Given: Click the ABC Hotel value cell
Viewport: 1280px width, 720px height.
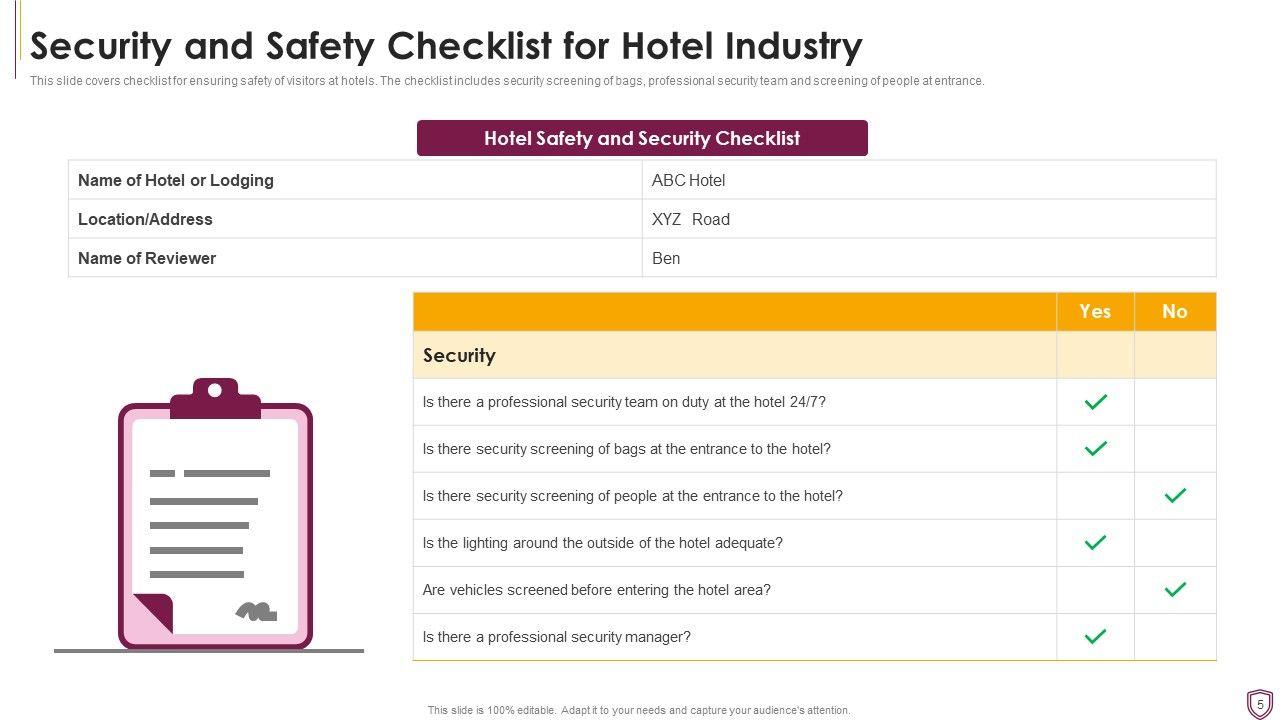Looking at the screenshot, I should pos(928,180).
